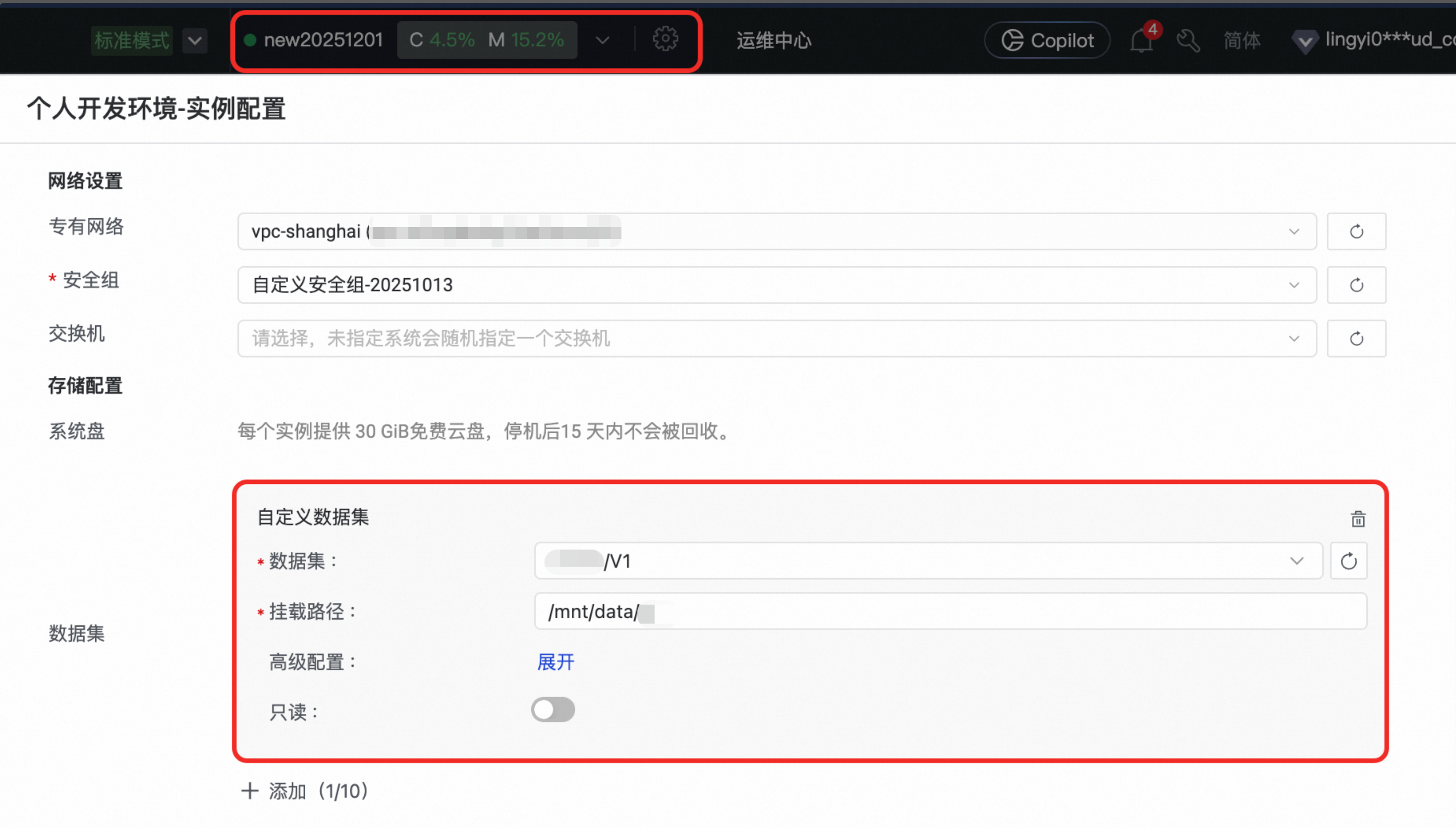Open the standard mode dropdown arrow
Viewport: 1456px width, 828px height.
[194, 41]
